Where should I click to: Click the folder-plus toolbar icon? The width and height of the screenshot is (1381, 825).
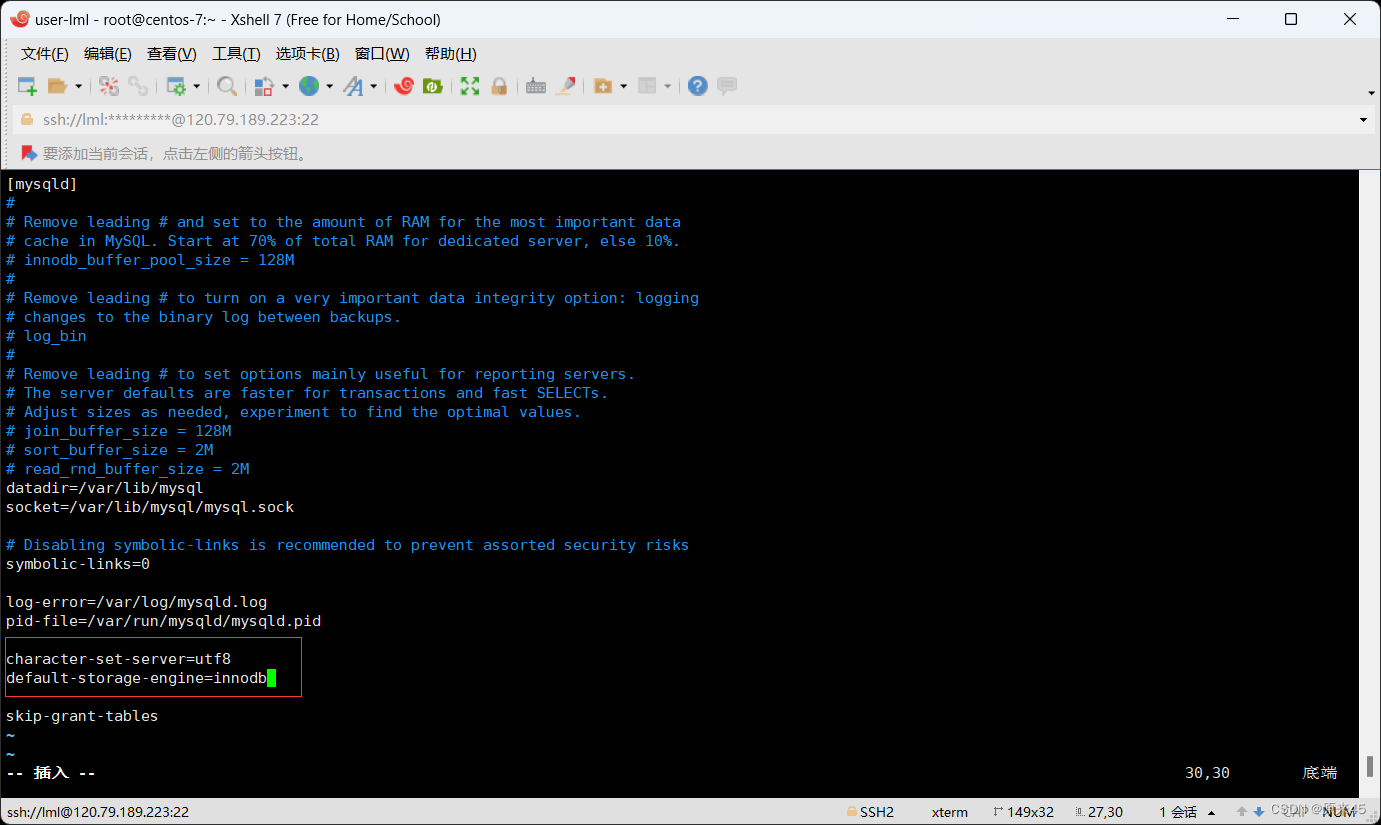coord(603,86)
